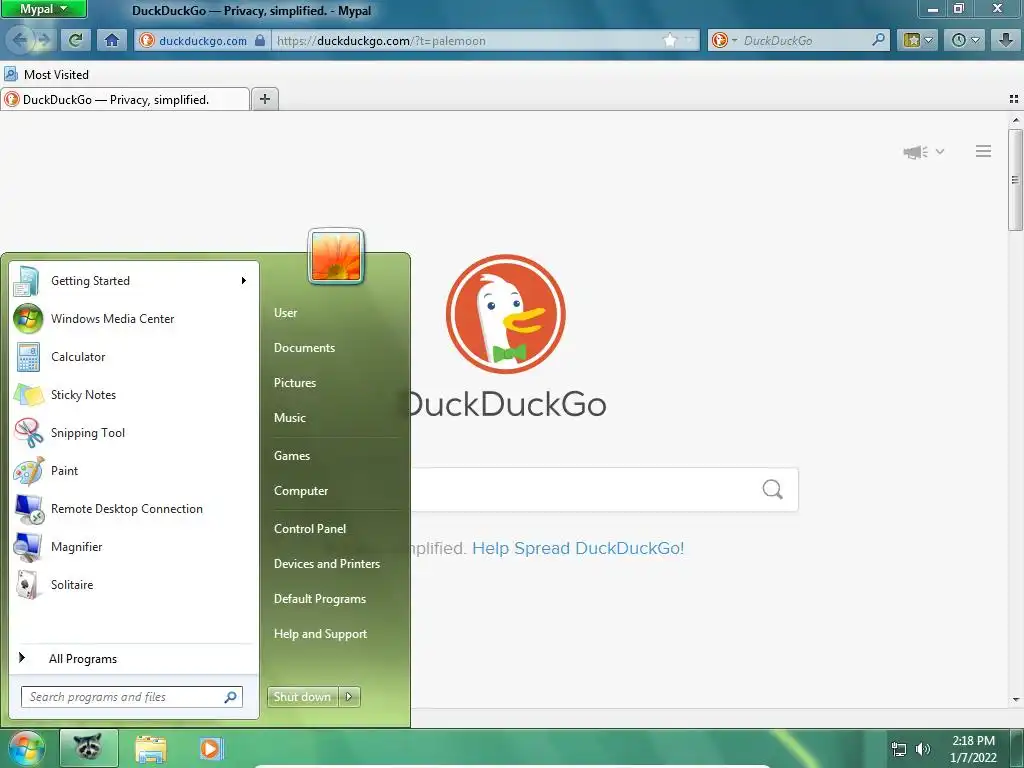The width and height of the screenshot is (1024, 768).
Task: Open the browser Home page icon
Action: (x=112, y=40)
